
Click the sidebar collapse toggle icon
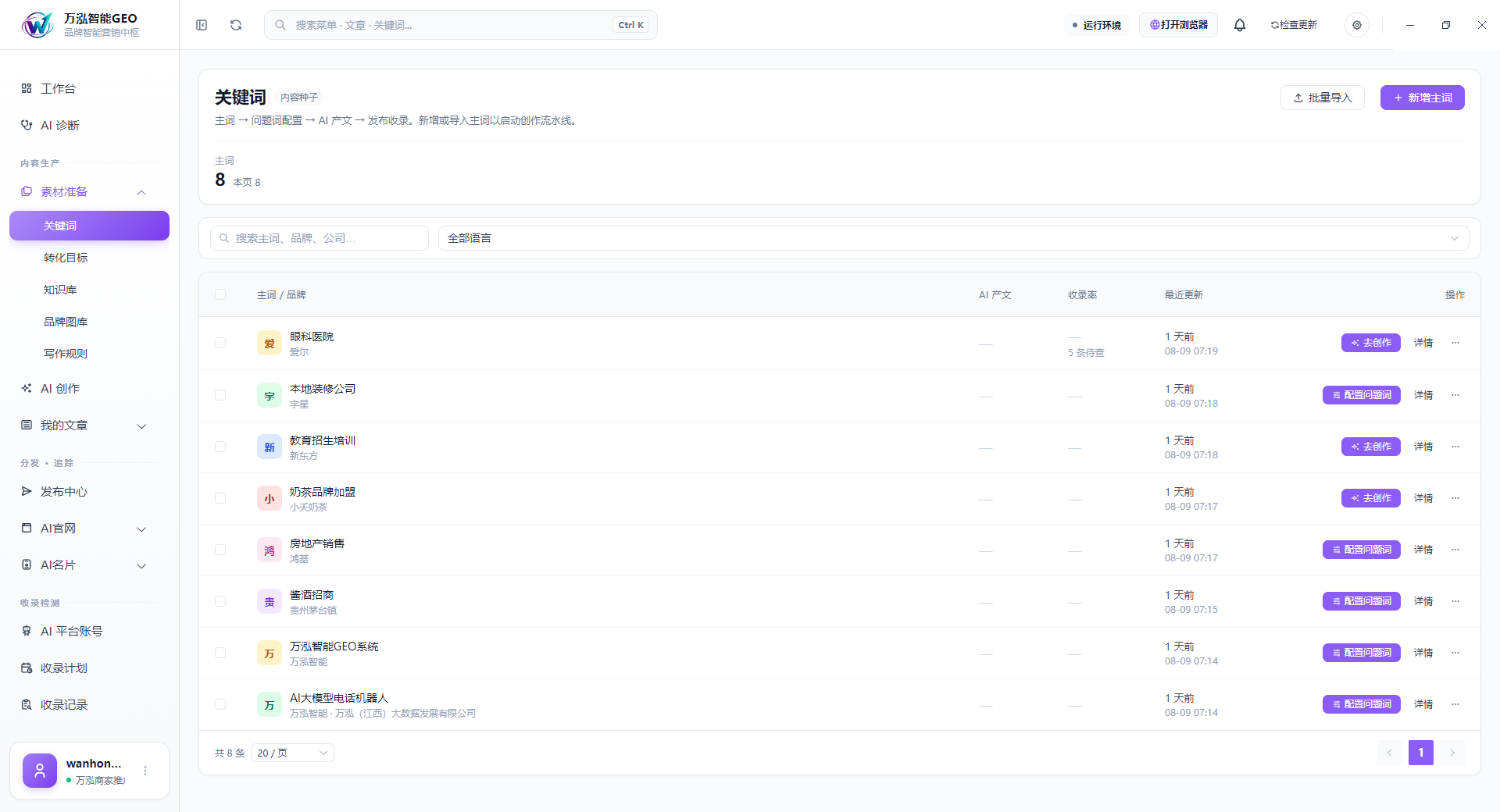coord(202,25)
